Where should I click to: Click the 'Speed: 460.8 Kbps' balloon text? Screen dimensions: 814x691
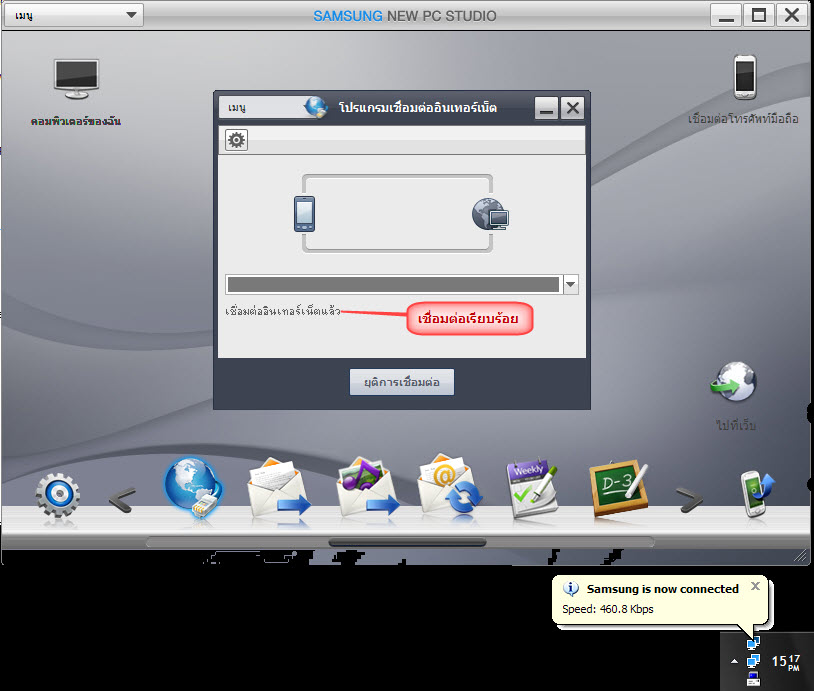(607, 609)
